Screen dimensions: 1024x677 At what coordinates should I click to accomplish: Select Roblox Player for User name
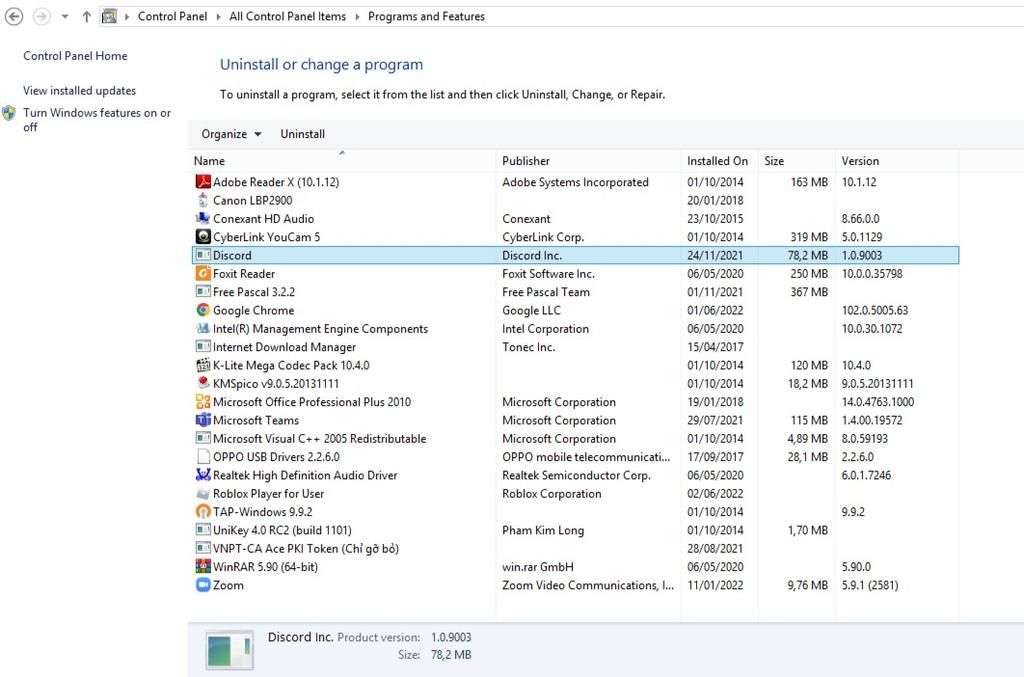(x=268, y=494)
